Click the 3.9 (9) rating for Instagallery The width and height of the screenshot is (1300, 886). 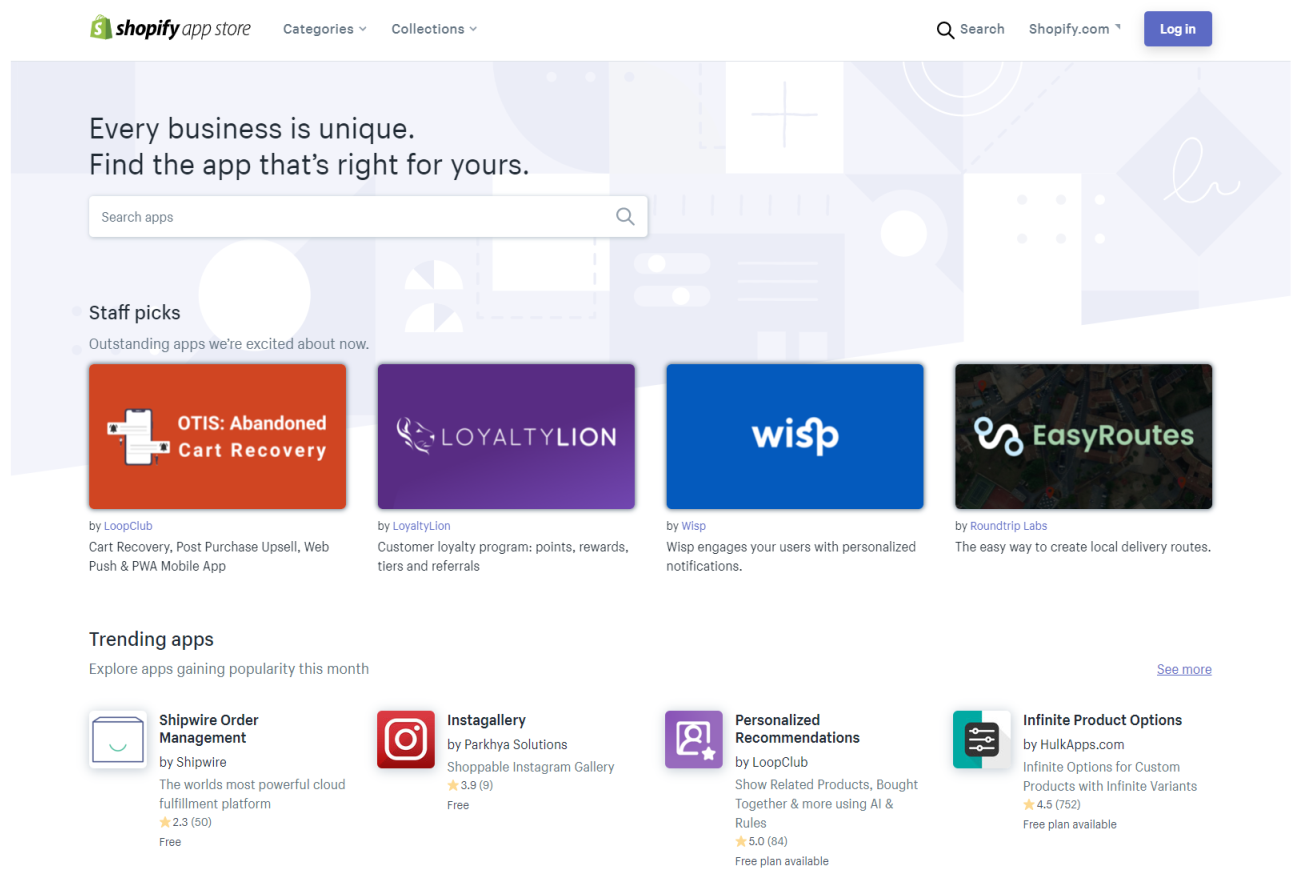(470, 785)
